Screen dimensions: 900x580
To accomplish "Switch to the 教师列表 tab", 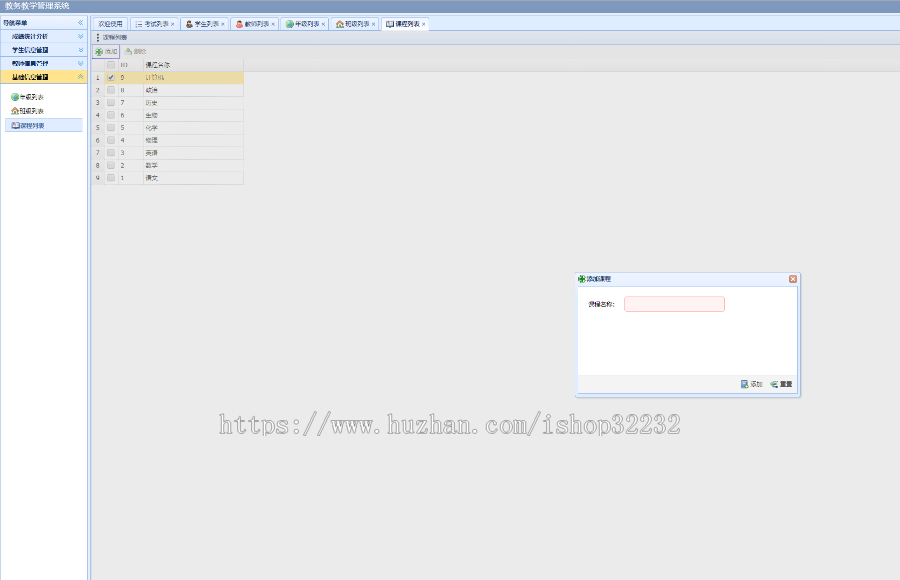I will [x=255, y=24].
